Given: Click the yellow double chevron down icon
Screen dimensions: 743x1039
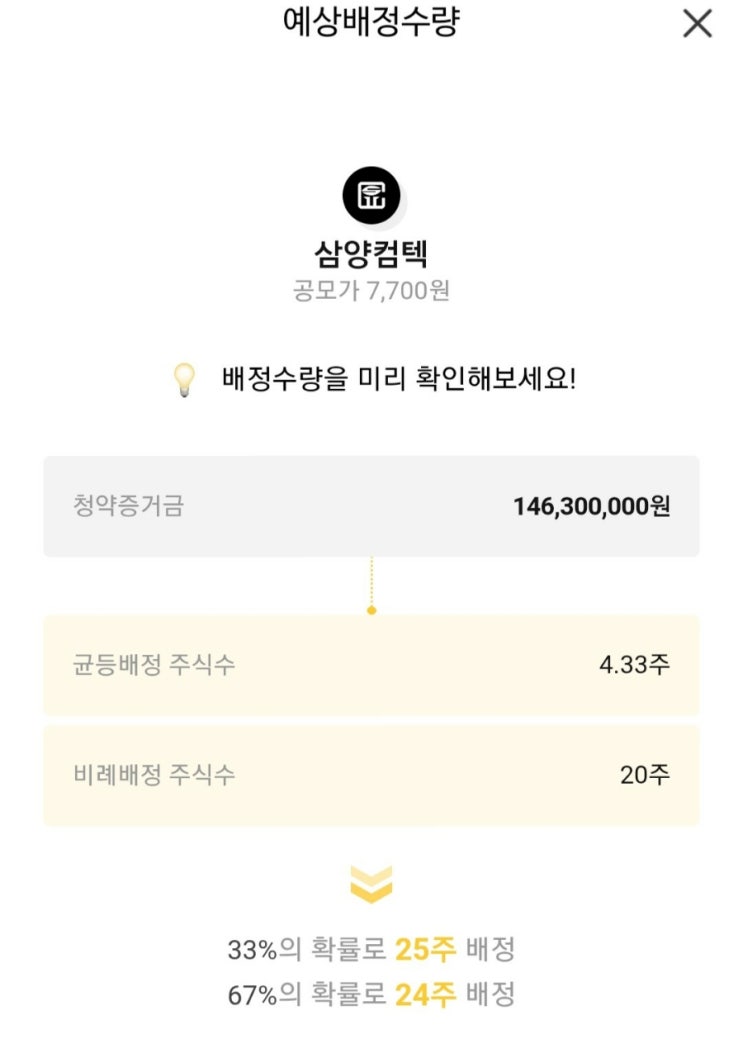Looking at the screenshot, I should (371, 885).
